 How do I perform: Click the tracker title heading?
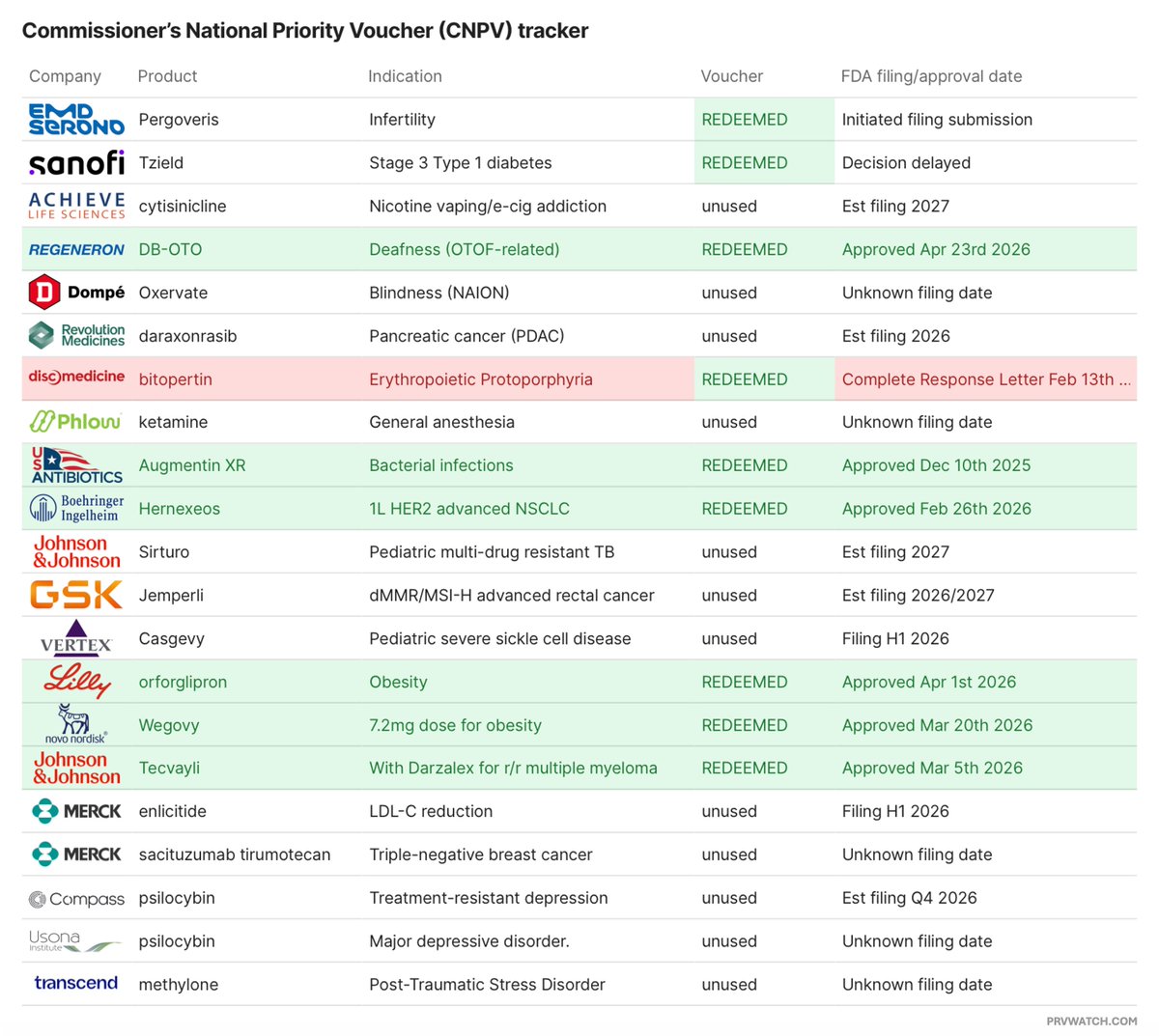coord(305,31)
